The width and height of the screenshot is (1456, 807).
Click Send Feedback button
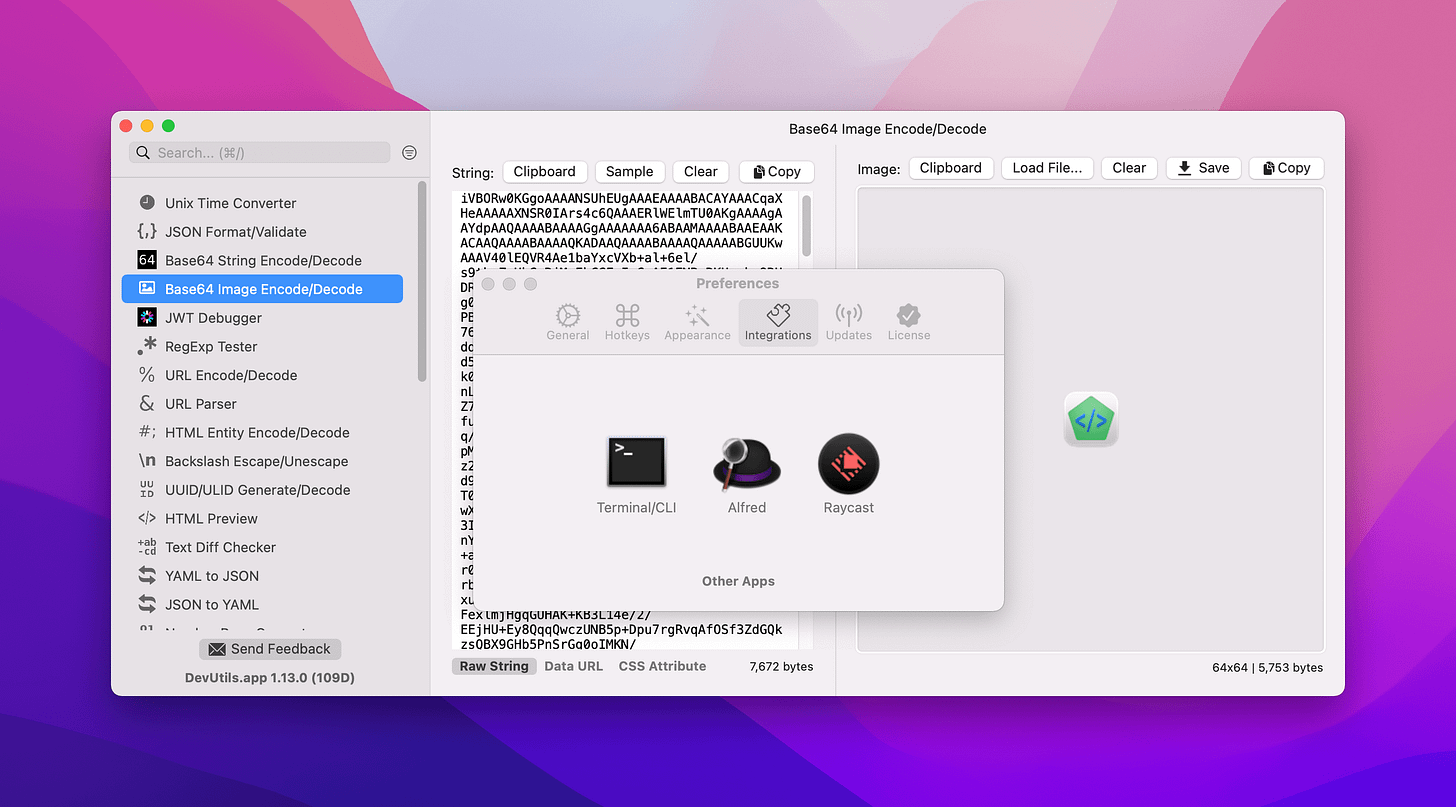tap(270, 649)
